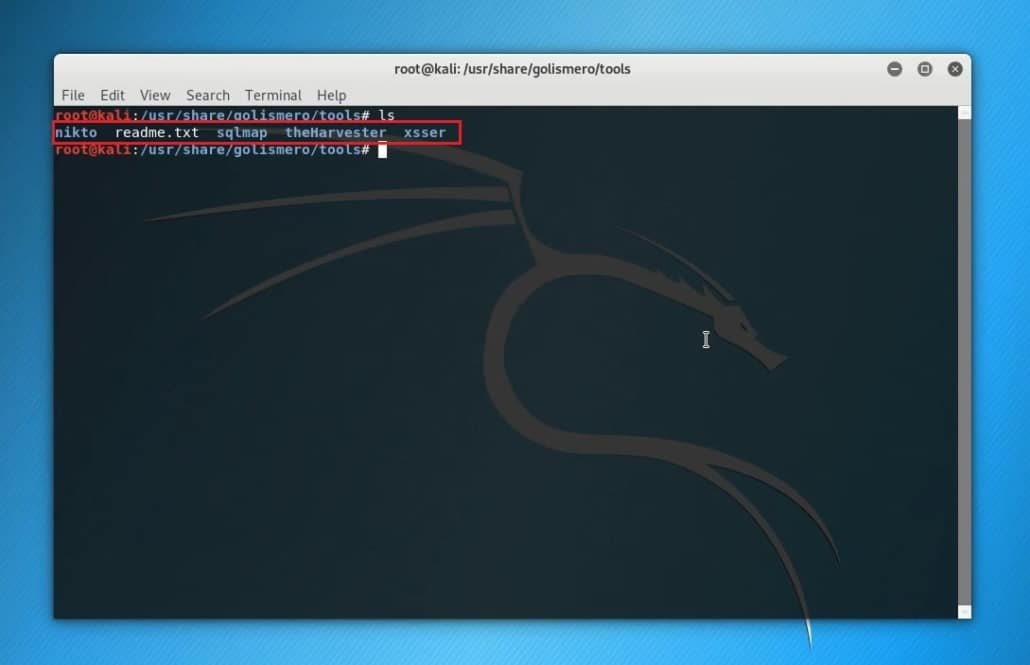Click the xsser directory name
Screen dimensions: 1030x665
point(424,133)
